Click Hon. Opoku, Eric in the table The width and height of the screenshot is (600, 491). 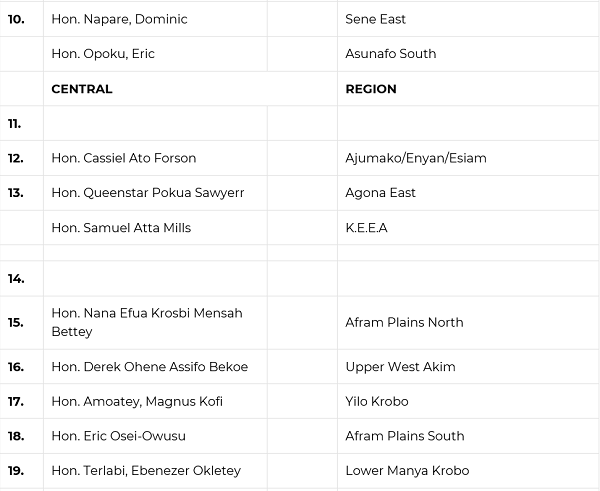(103, 54)
